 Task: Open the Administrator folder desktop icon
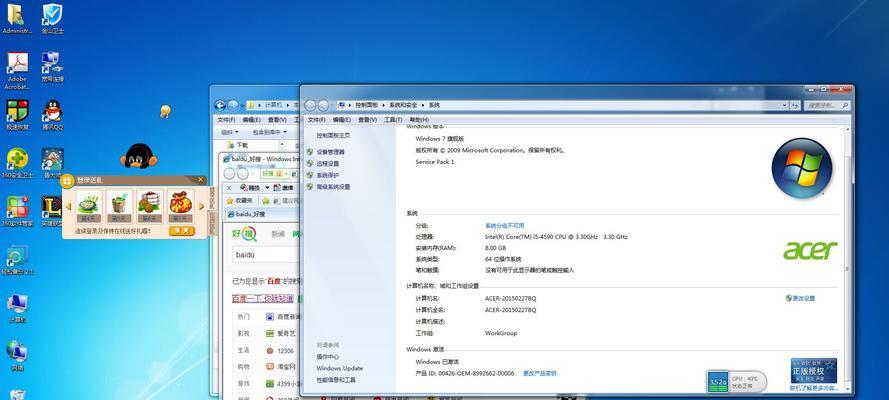pyautogui.click(x=17, y=19)
